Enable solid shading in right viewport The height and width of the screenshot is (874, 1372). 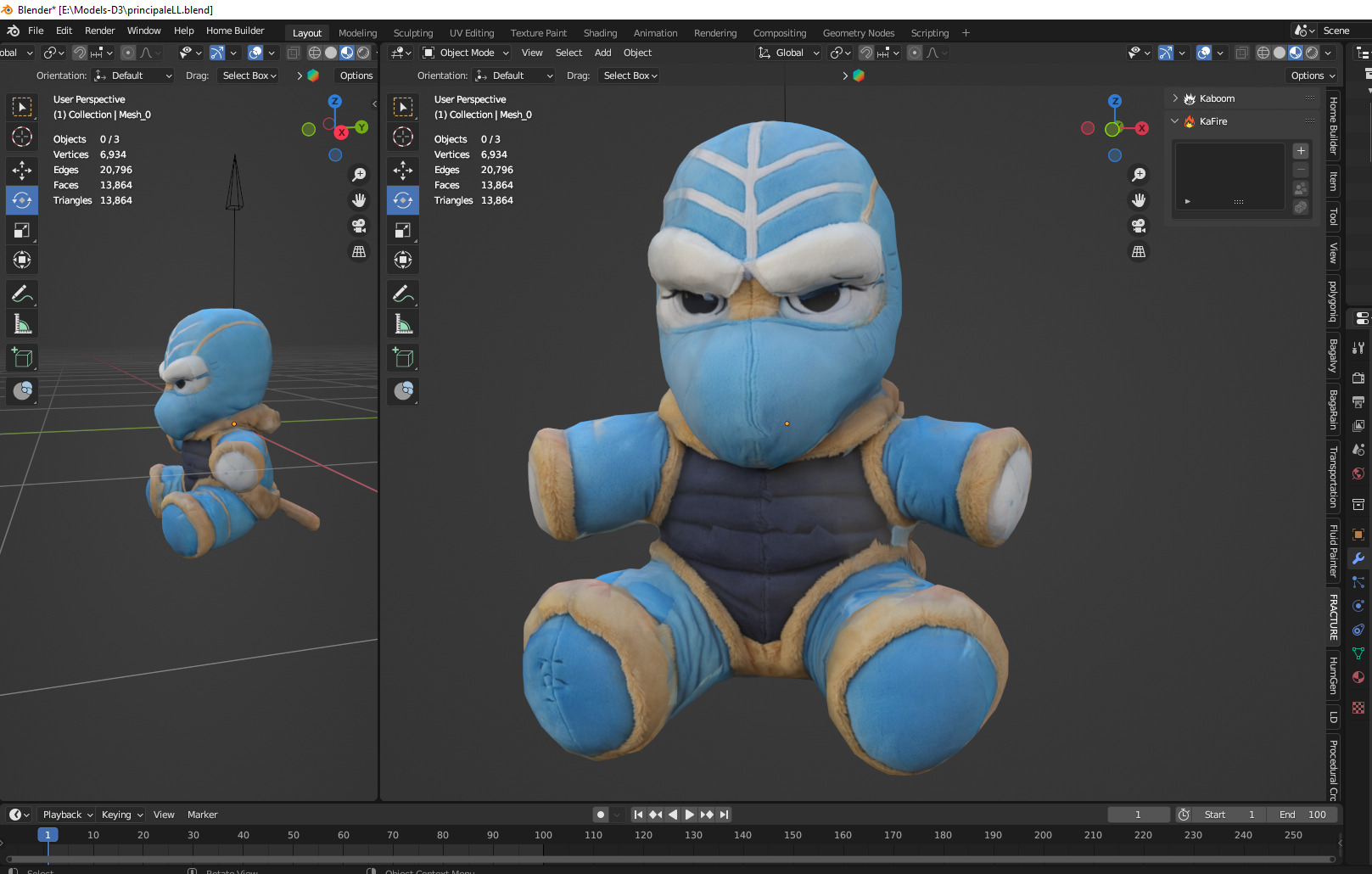[1280, 53]
